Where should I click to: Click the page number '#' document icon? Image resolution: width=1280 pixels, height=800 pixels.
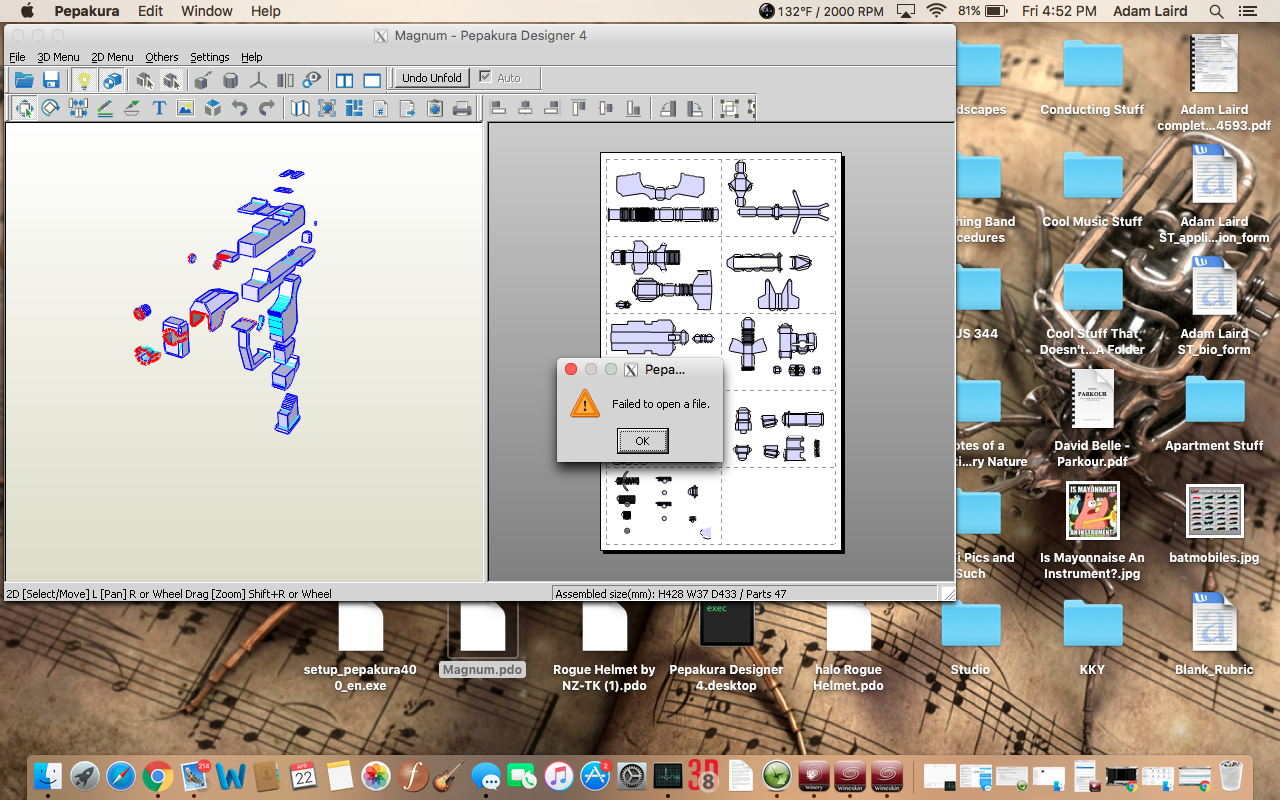381,108
